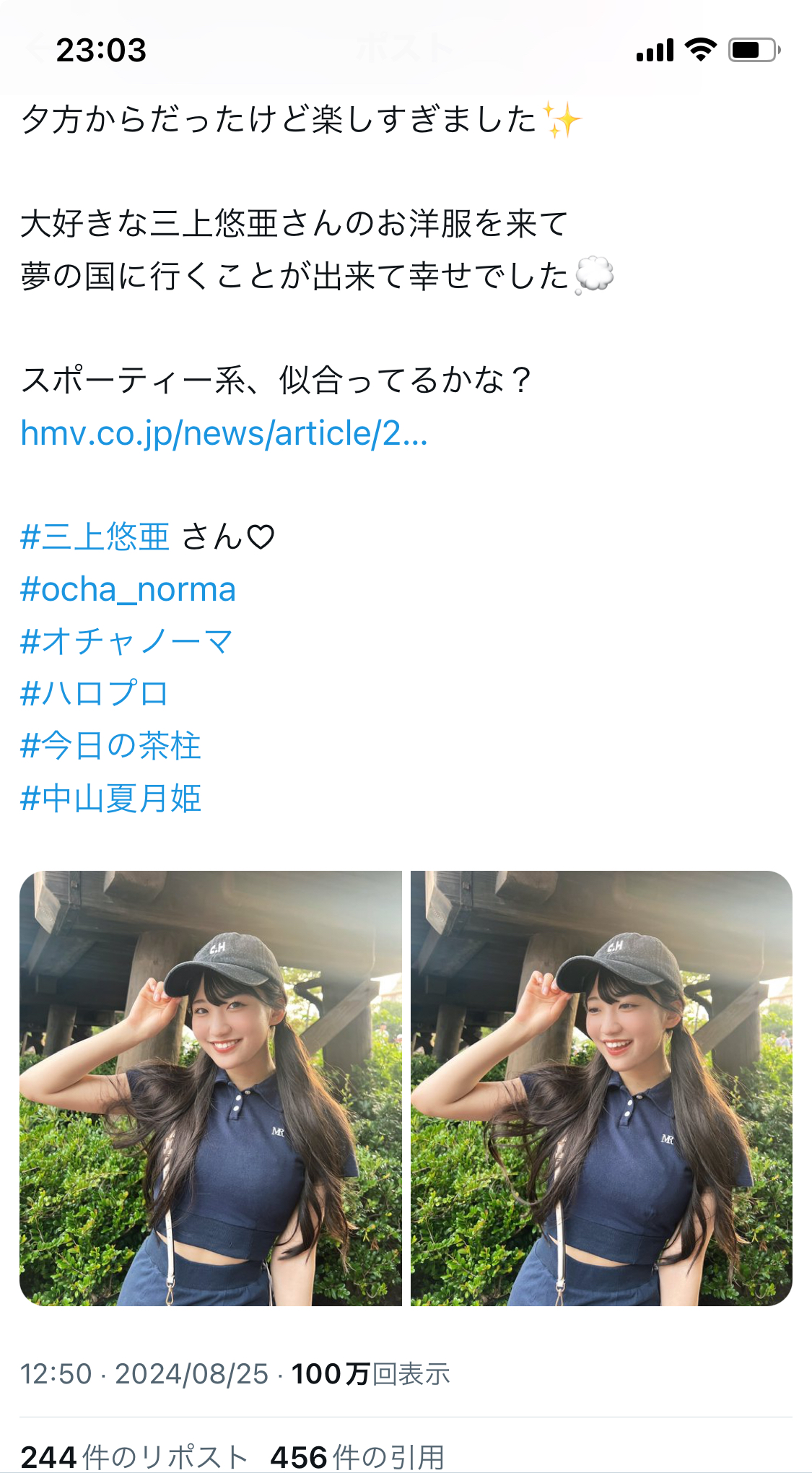This screenshot has width=812, height=1473.
Task: Open the #今日の茶柱 hashtag
Action: (110, 746)
